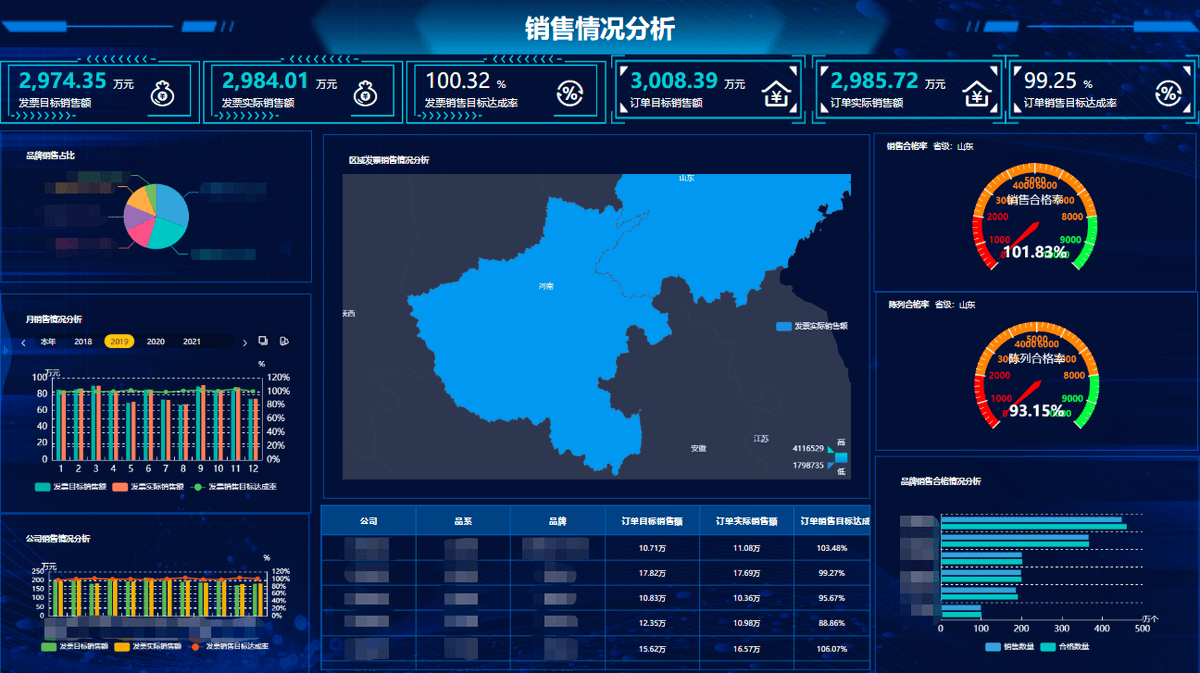Toggle 发票实际销售额 legend in 公司销售情况分析 chart
Screen dimensions: 1200x673
tap(148, 647)
